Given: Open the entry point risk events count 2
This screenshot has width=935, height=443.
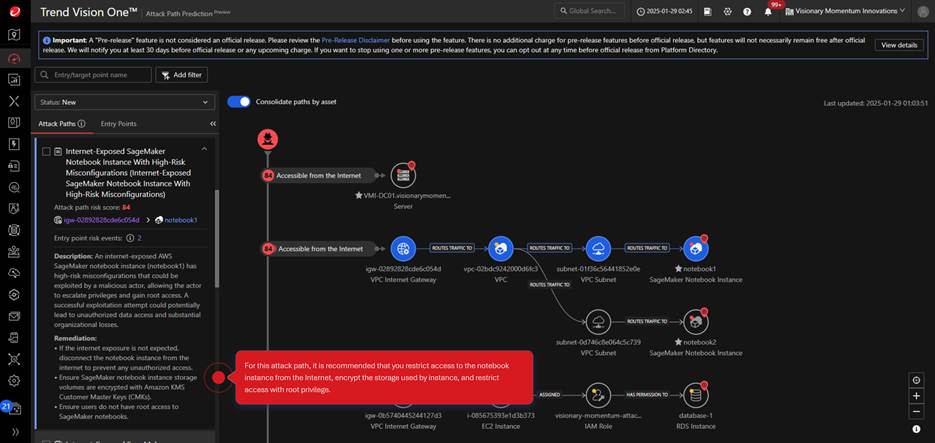Looking at the screenshot, I should click(140, 238).
